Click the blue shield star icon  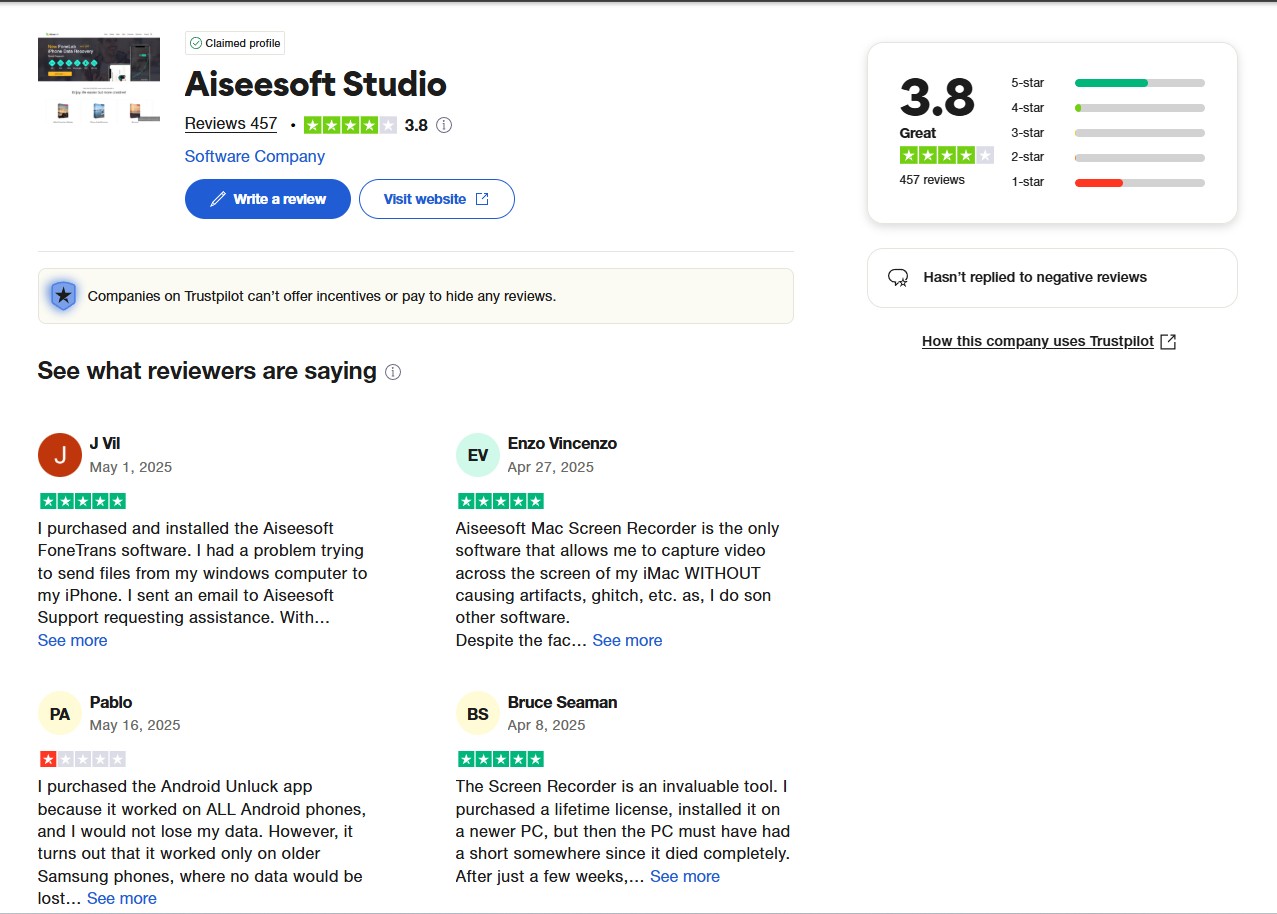point(63,296)
